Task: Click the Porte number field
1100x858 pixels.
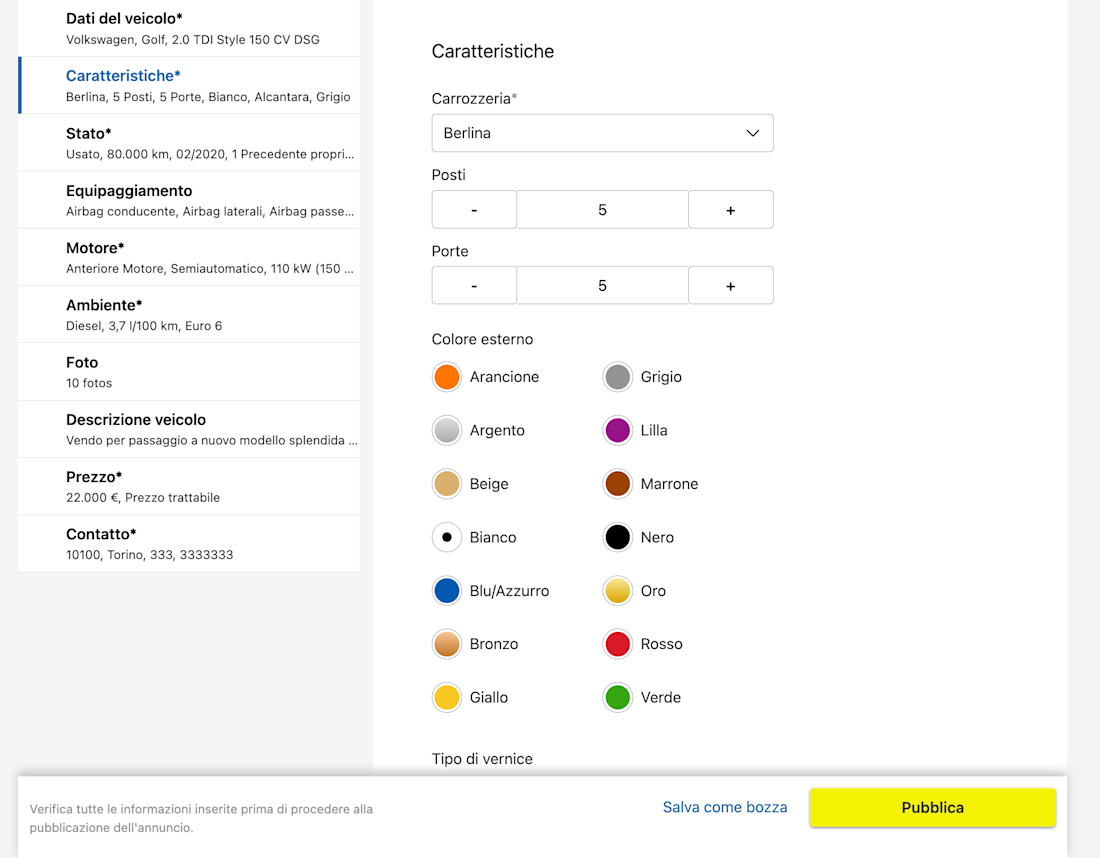Action: point(602,286)
